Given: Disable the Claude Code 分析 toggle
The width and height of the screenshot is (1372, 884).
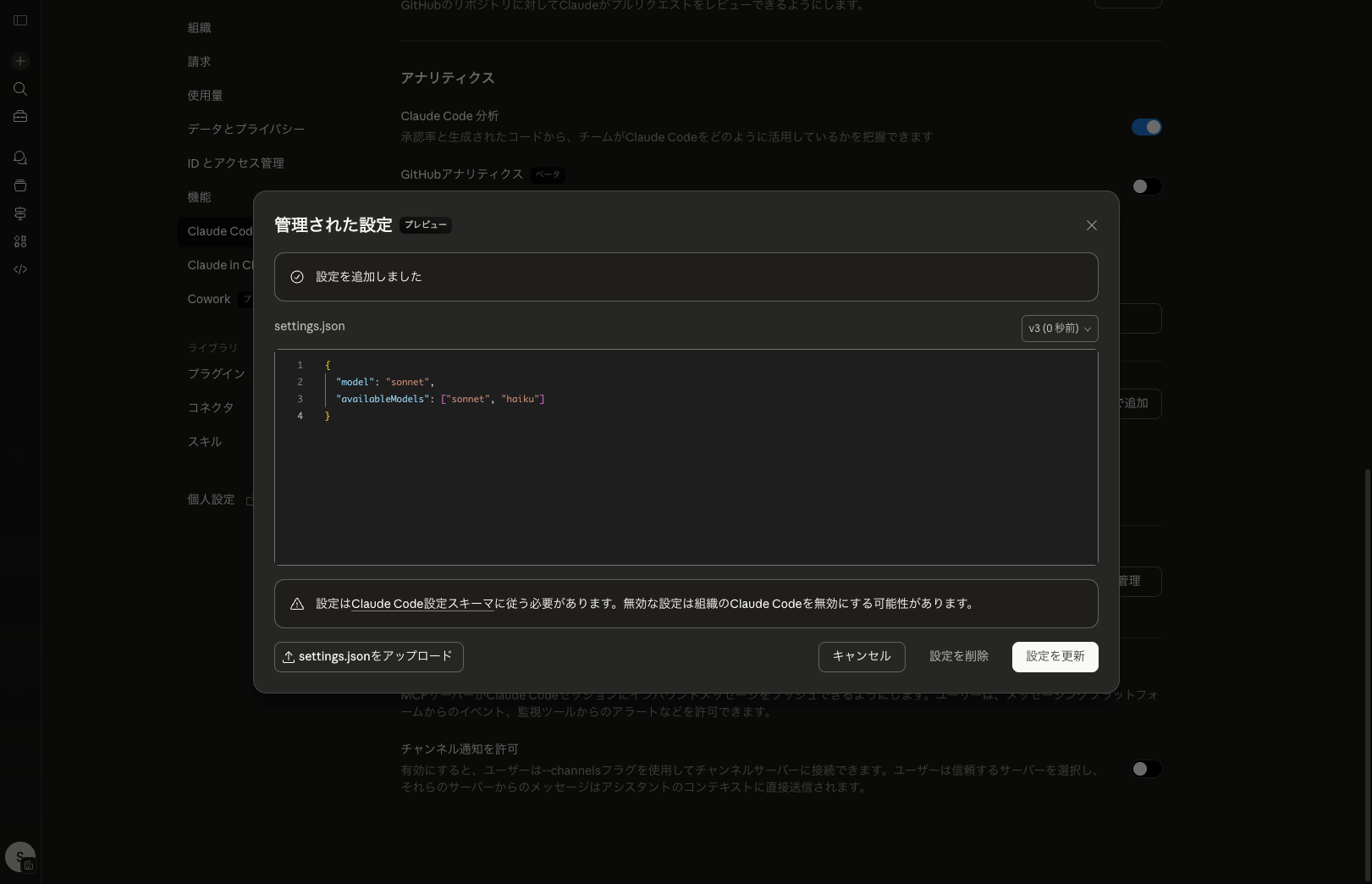Looking at the screenshot, I should 1146,126.
